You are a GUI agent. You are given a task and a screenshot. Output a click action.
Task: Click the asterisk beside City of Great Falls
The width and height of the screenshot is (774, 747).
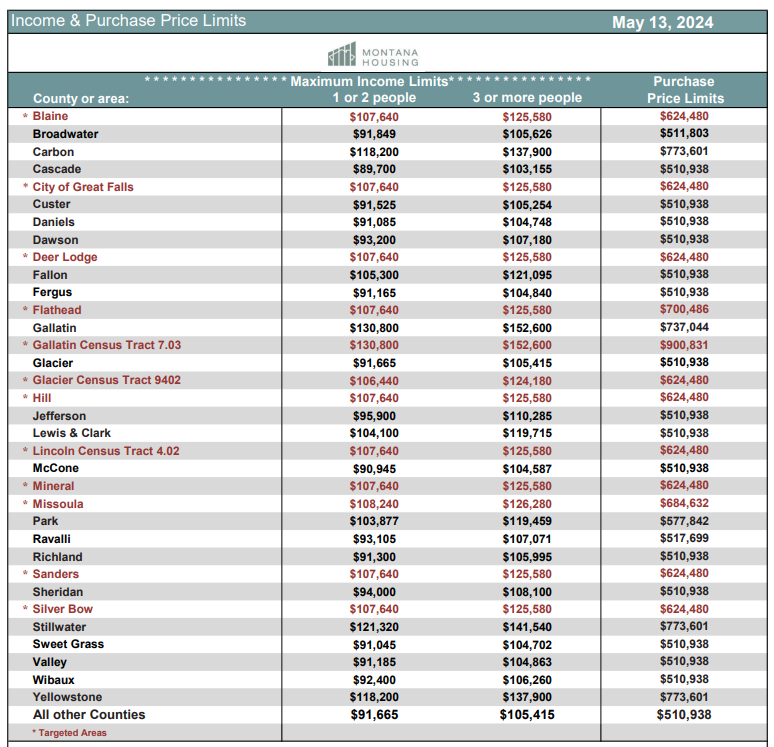click(25, 187)
